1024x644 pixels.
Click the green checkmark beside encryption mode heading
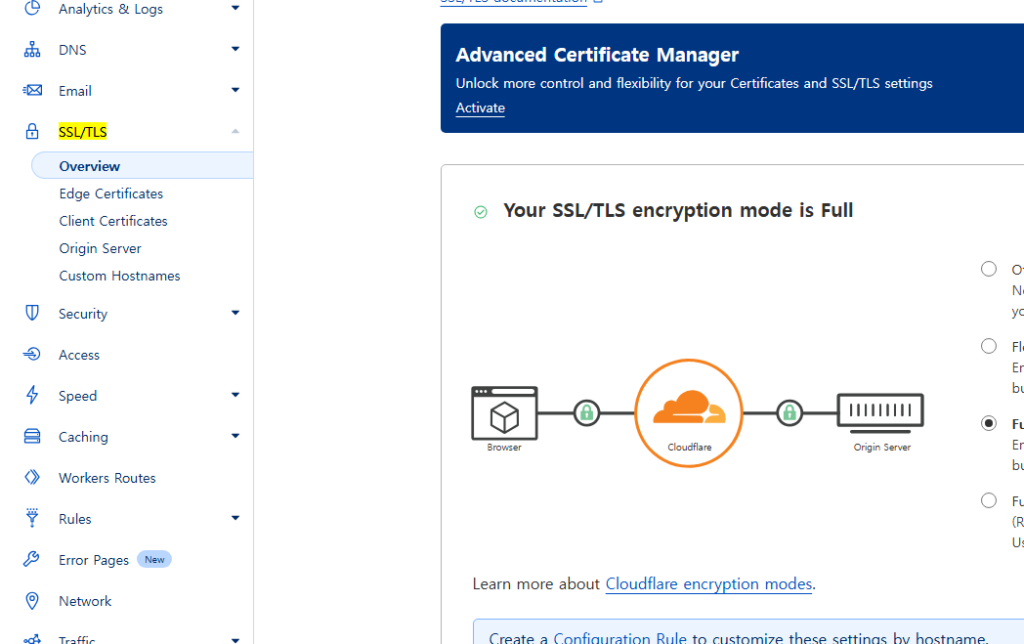tap(481, 212)
